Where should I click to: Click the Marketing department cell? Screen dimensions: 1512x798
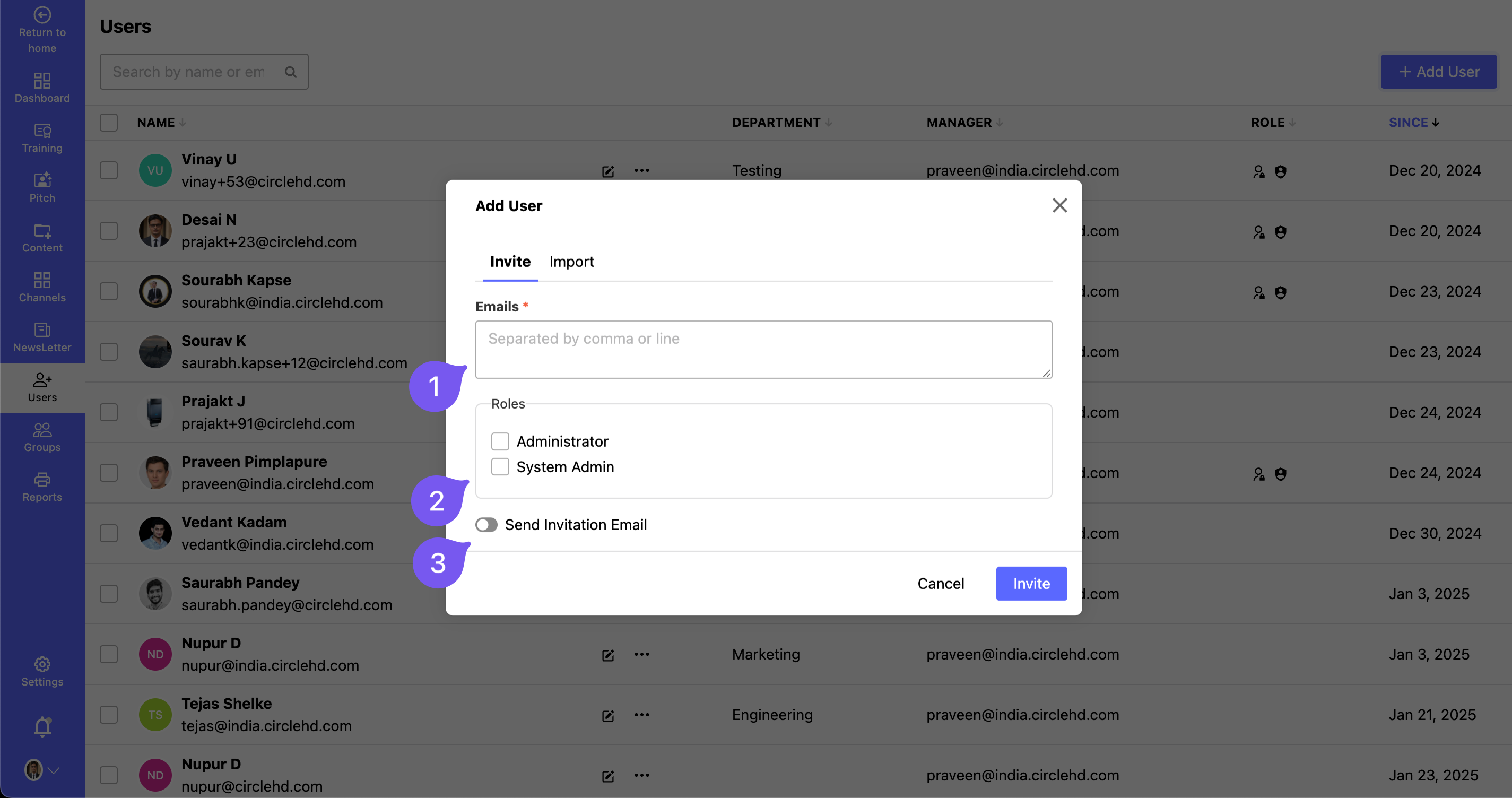point(766,654)
